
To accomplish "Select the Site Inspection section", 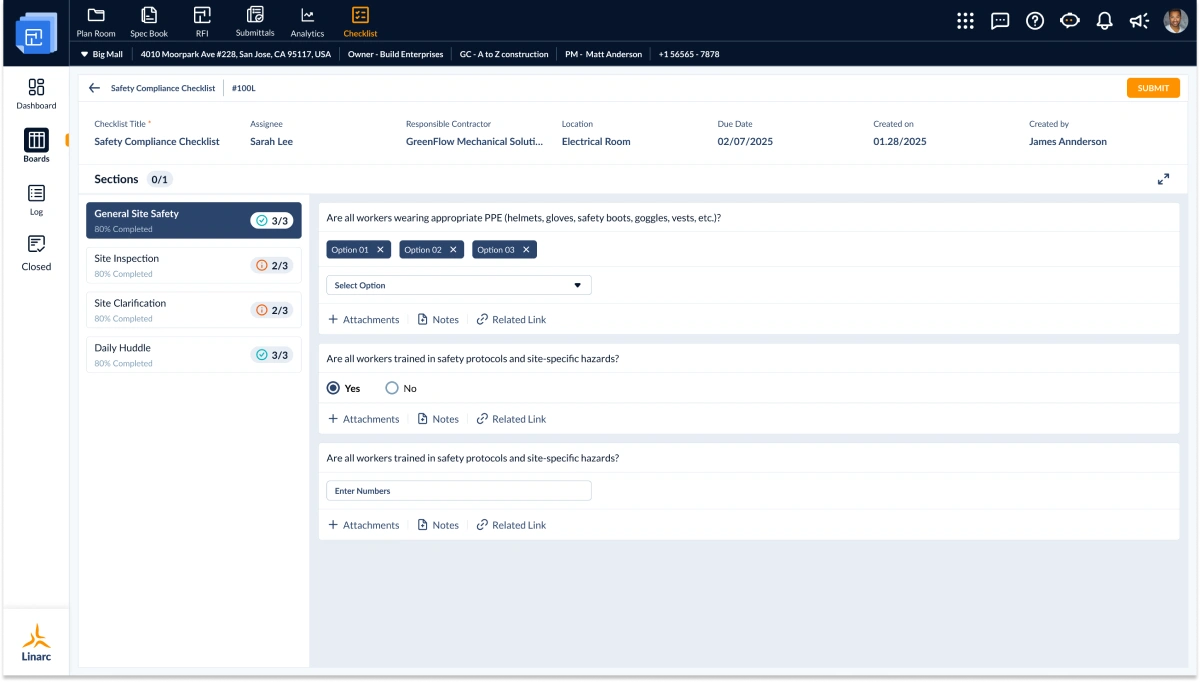I will (194, 265).
